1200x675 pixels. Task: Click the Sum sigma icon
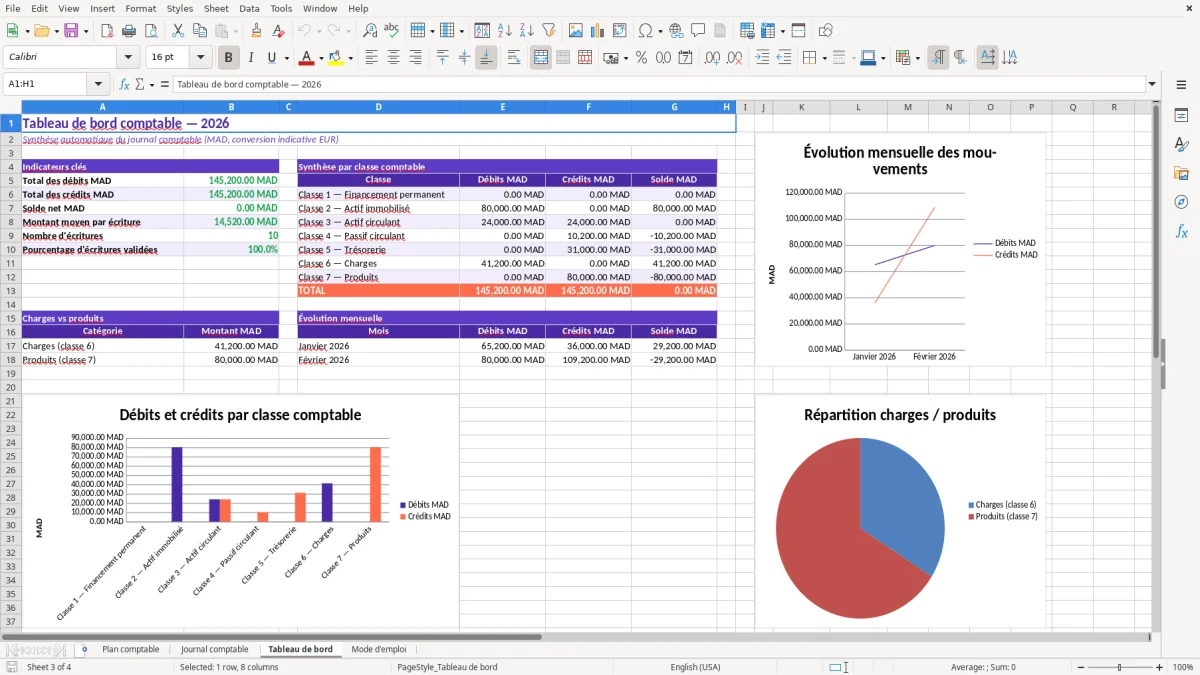[140, 85]
